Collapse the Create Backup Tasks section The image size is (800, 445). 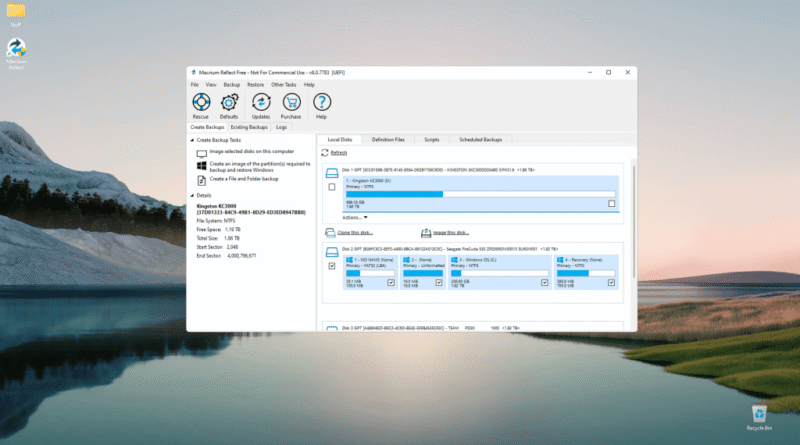click(192, 140)
